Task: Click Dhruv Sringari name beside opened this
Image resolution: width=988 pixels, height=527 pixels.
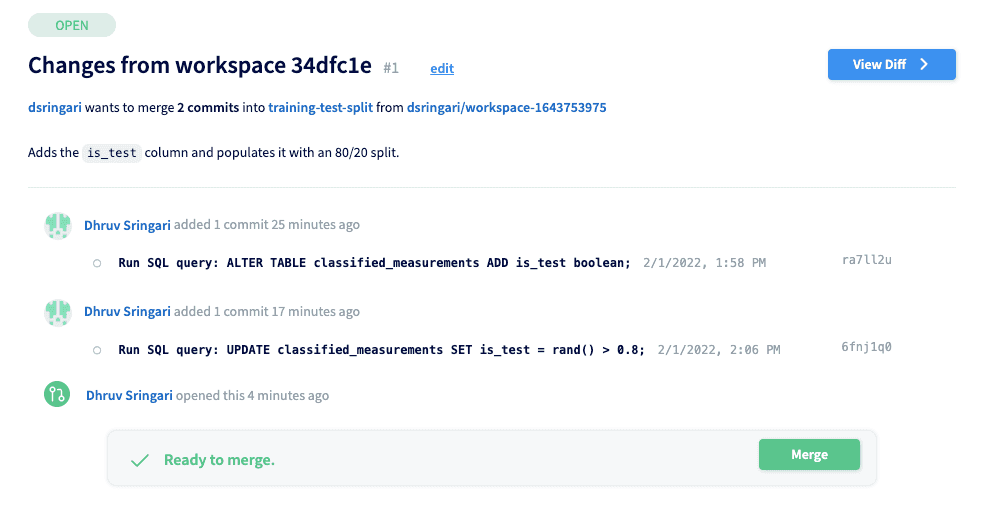Action: (x=129, y=395)
